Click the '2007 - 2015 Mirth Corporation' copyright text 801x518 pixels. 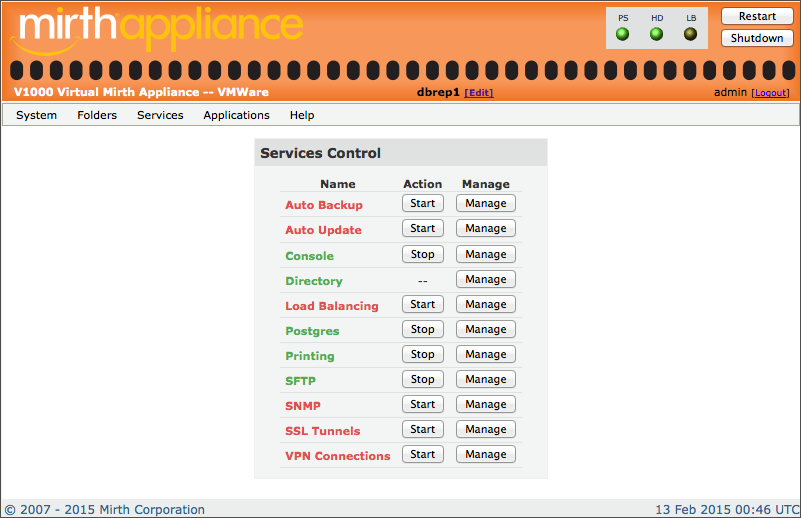click(x=105, y=510)
